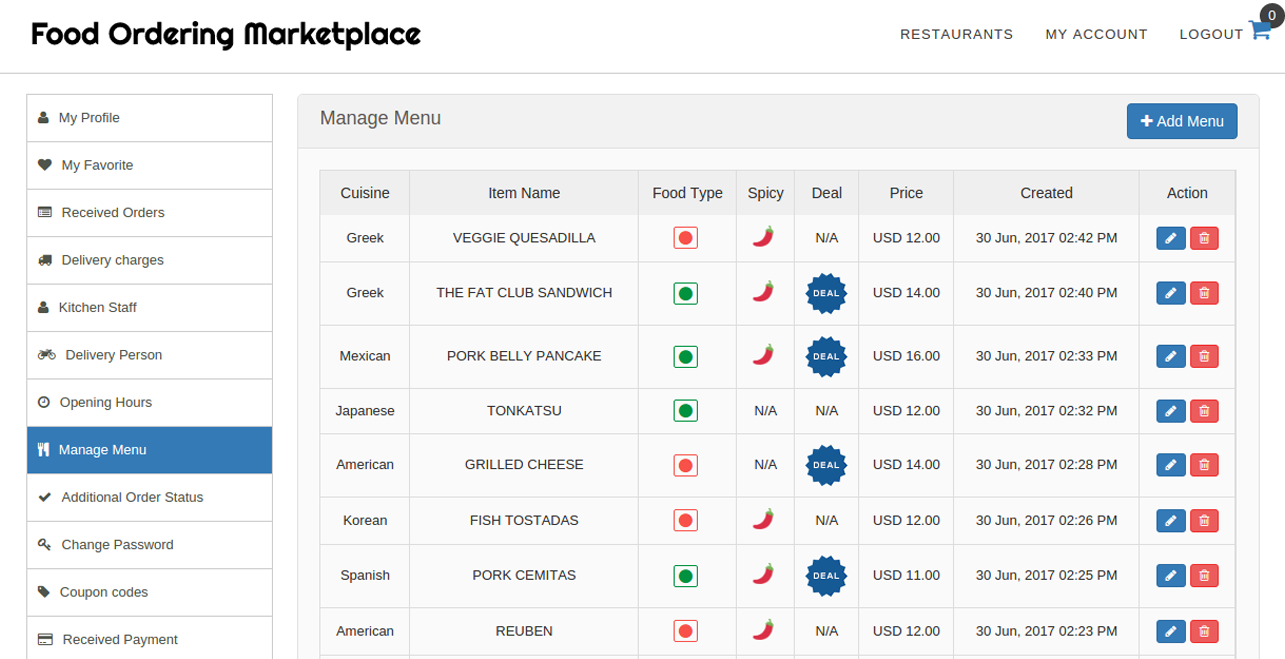This screenshot has height=659, width=1285.
Task: Edit the Reuben menu item
Action: coord(1171,631)
